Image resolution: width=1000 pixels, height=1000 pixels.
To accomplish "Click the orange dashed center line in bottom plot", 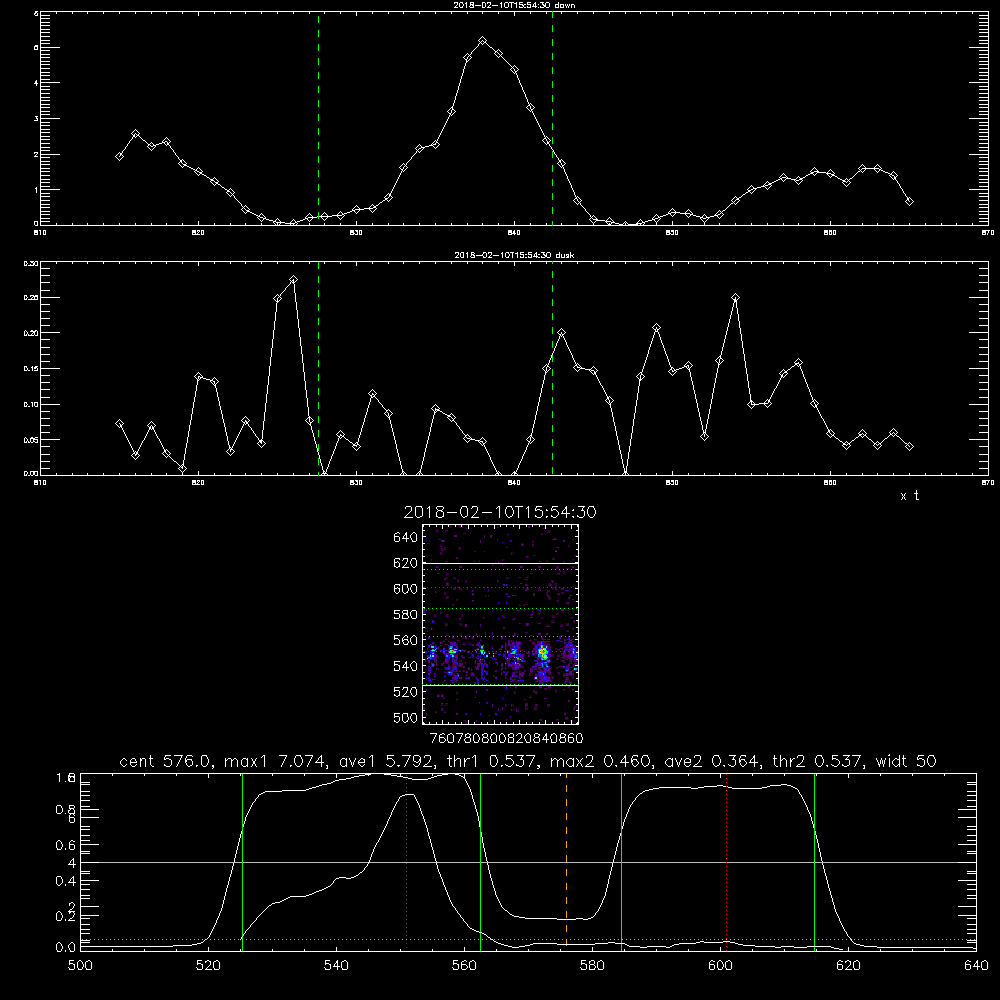I will pos(566,861).
